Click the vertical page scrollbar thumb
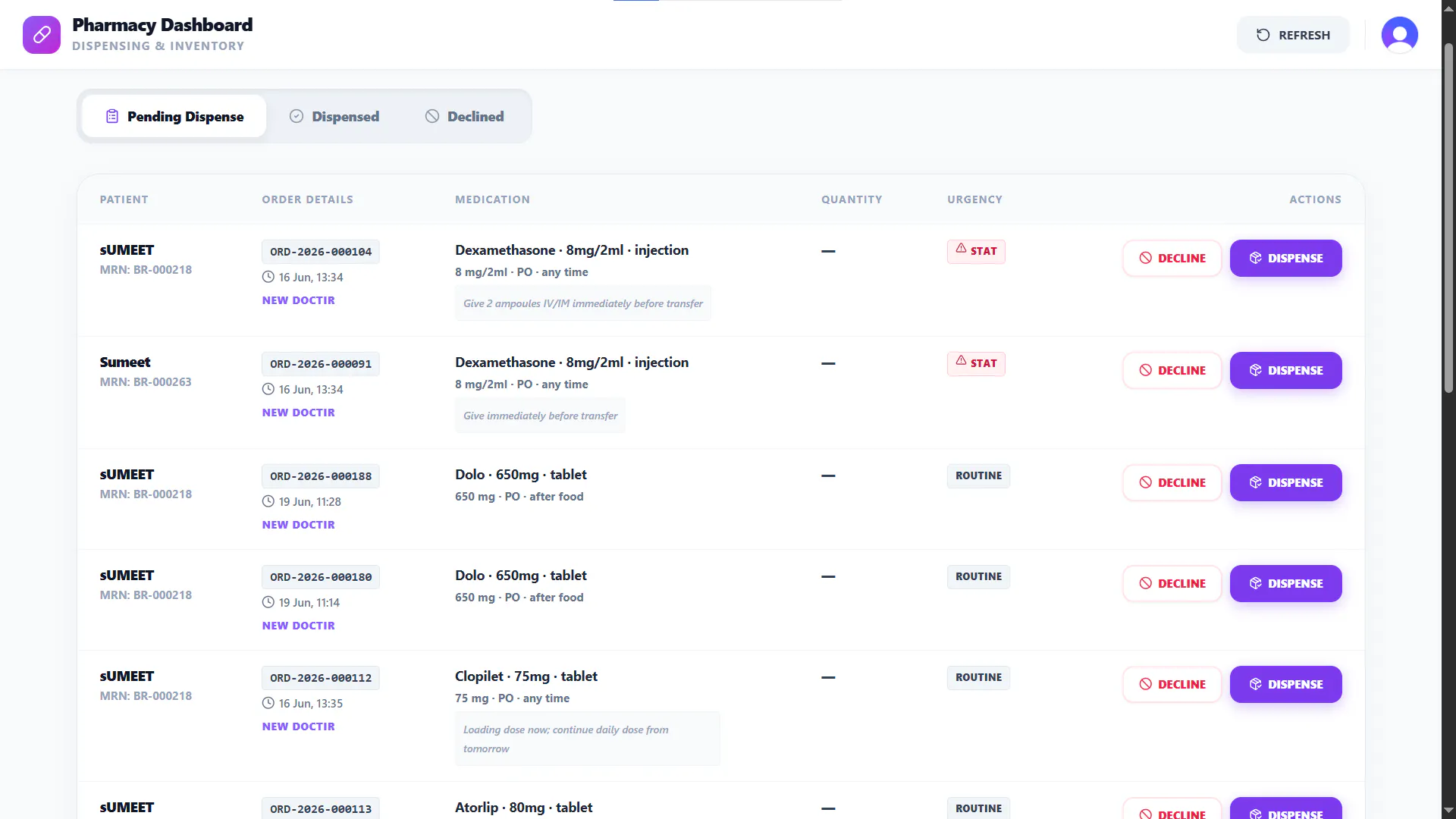1456x819 pixels. point(1448,218)
